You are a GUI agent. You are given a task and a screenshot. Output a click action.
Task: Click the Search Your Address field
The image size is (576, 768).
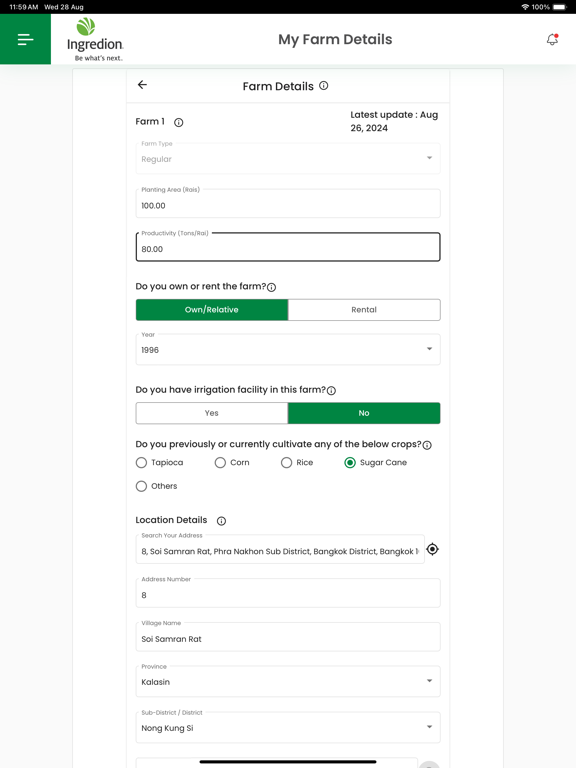280,549
